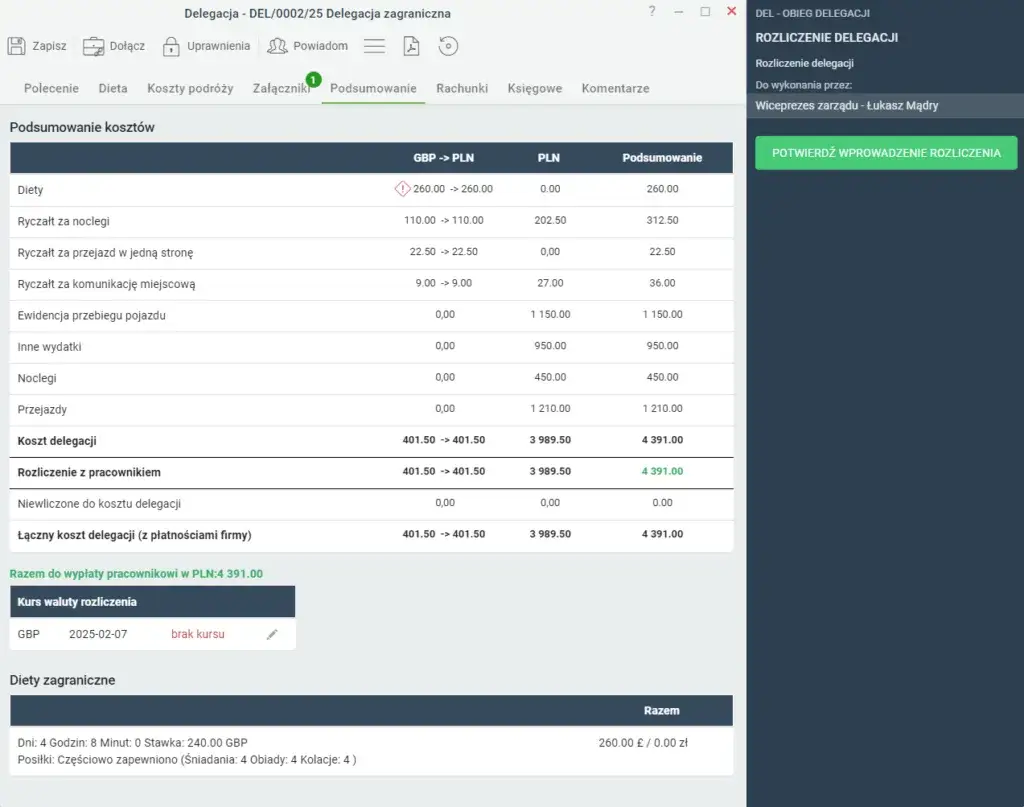Image resolution: width=1024 pixels, height=807 pixels.
Task: Switch to the Księgowe tab
Action: [x=534, y=88]
